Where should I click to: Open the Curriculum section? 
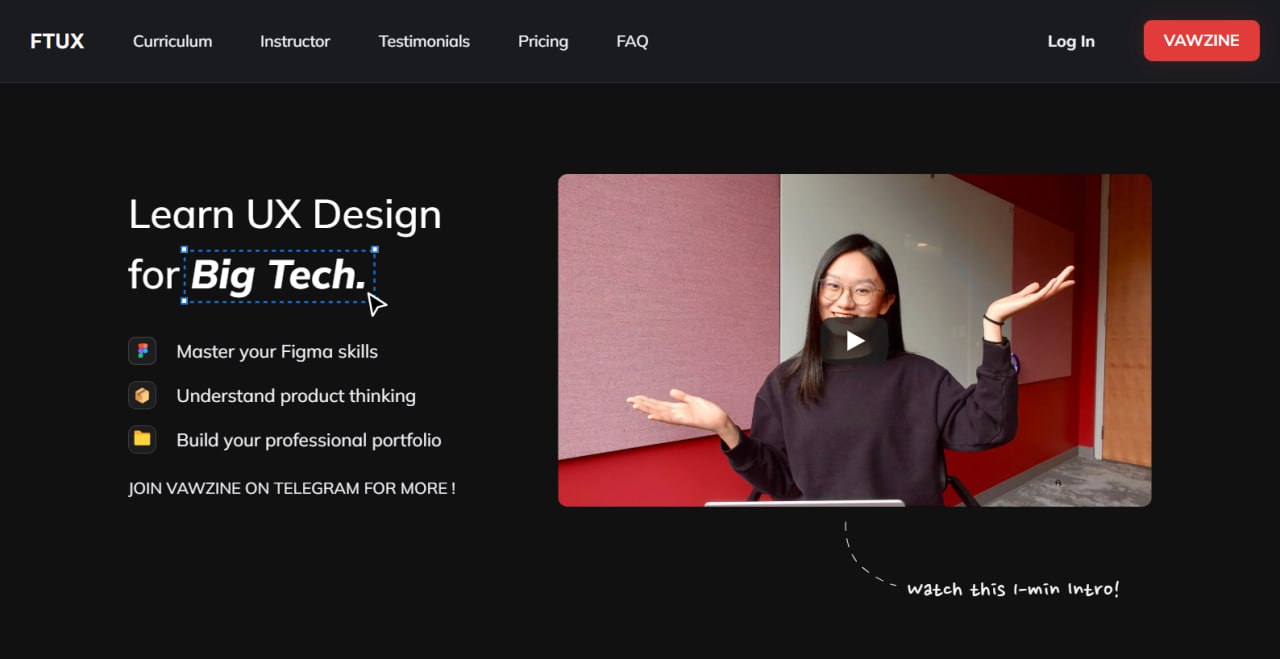[x=172, y=41]
